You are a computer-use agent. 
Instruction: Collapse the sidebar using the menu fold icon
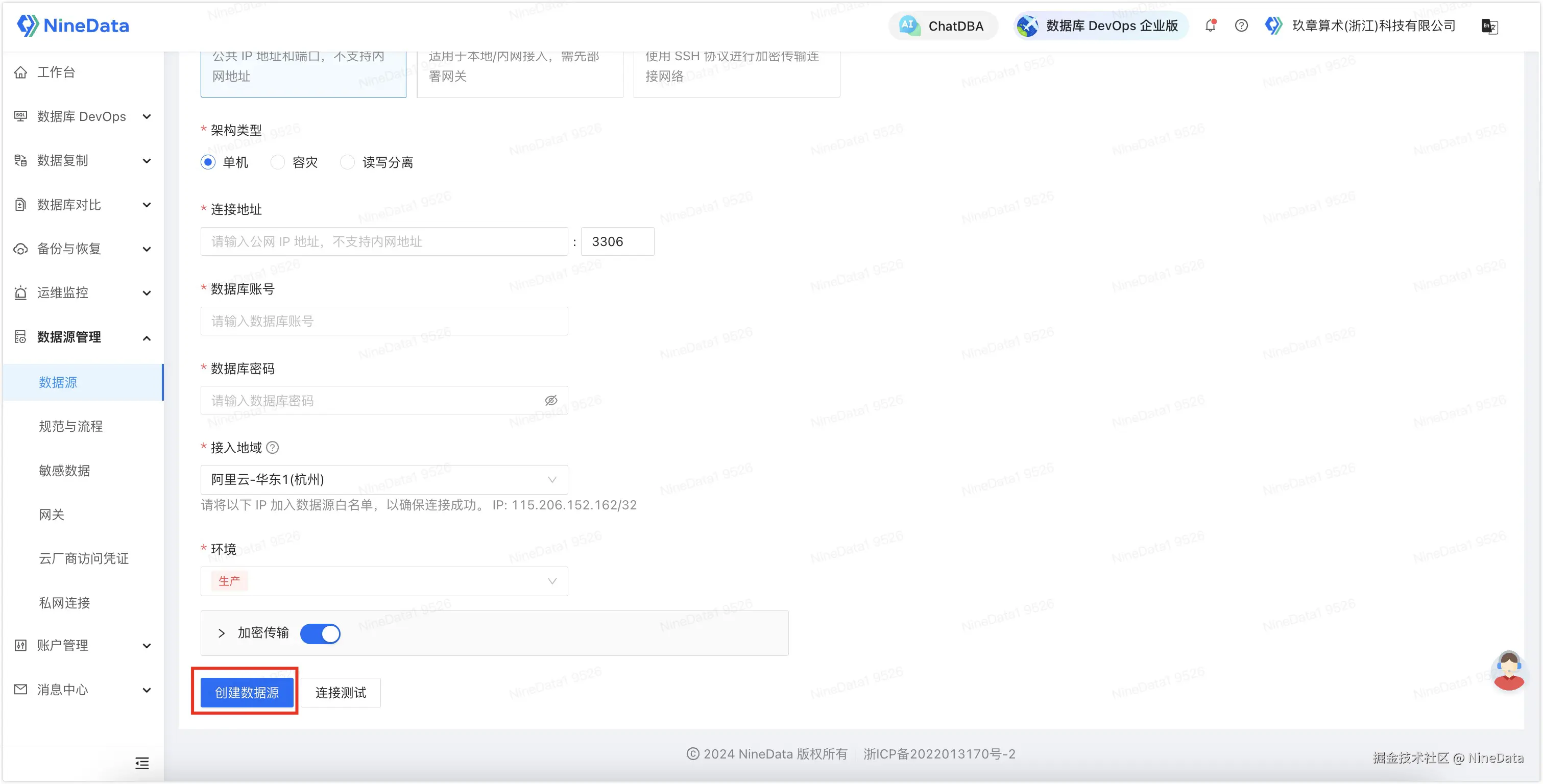click(x=142, y=763)
